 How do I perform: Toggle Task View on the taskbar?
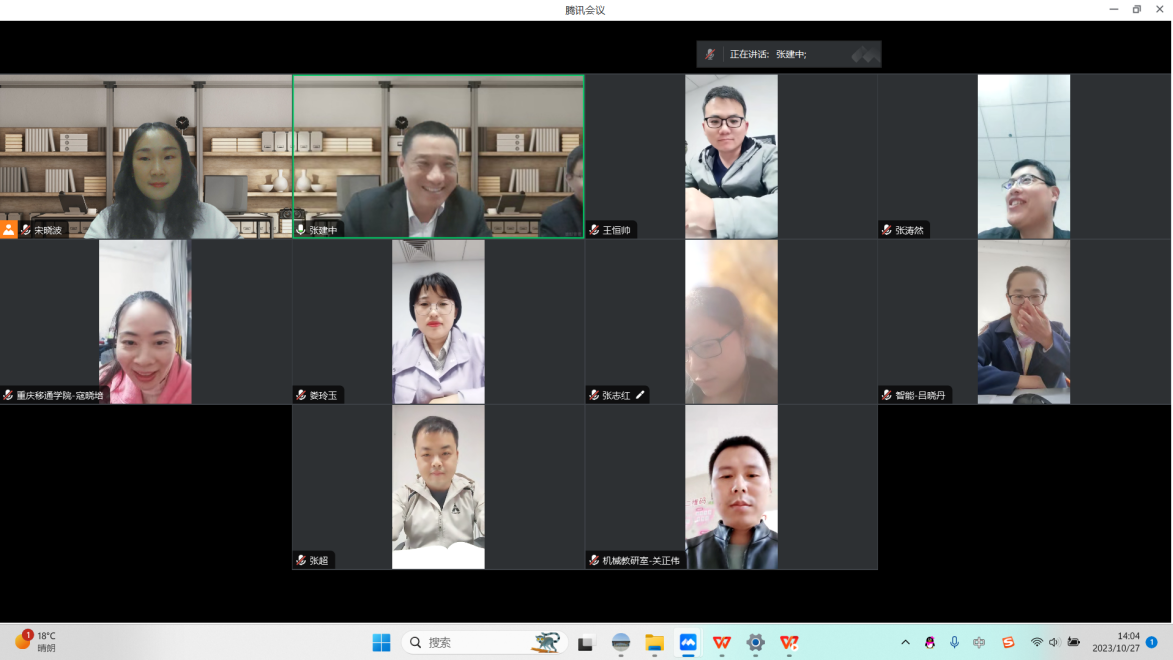586,643
